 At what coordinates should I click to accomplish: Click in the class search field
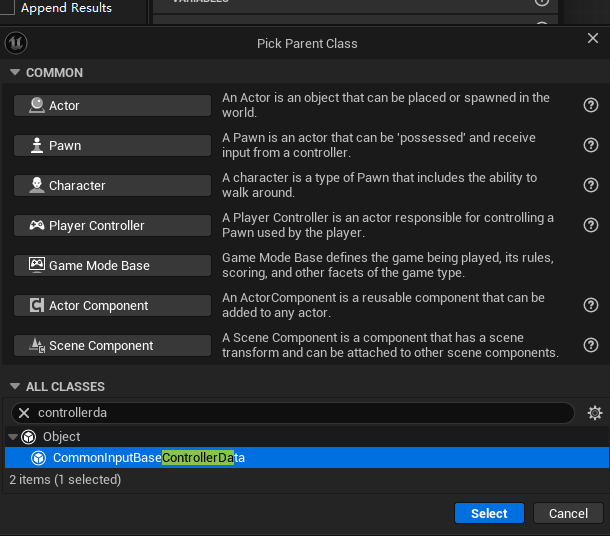pos(300,413)
